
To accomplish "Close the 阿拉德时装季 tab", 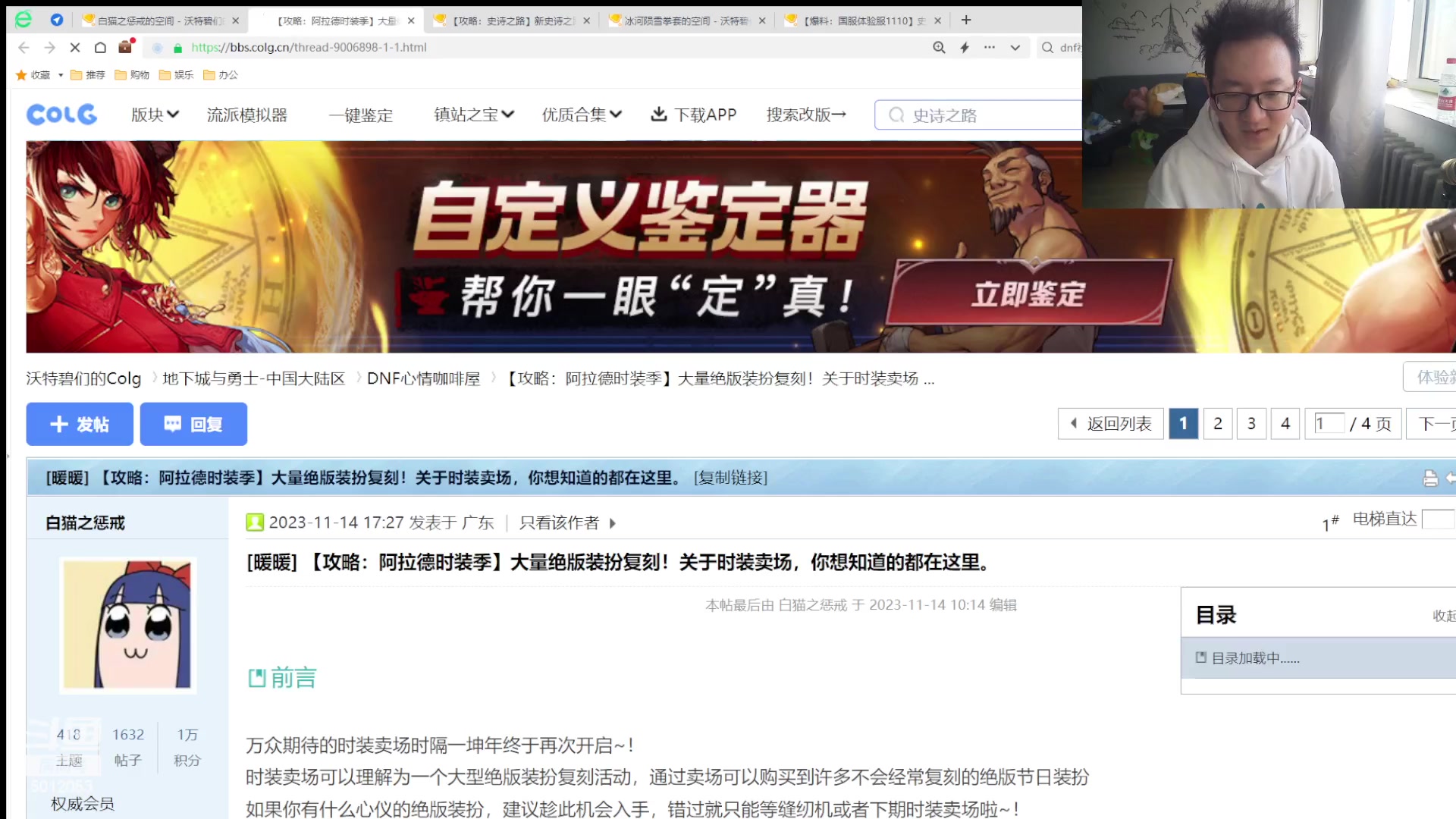I will (411, 20).
